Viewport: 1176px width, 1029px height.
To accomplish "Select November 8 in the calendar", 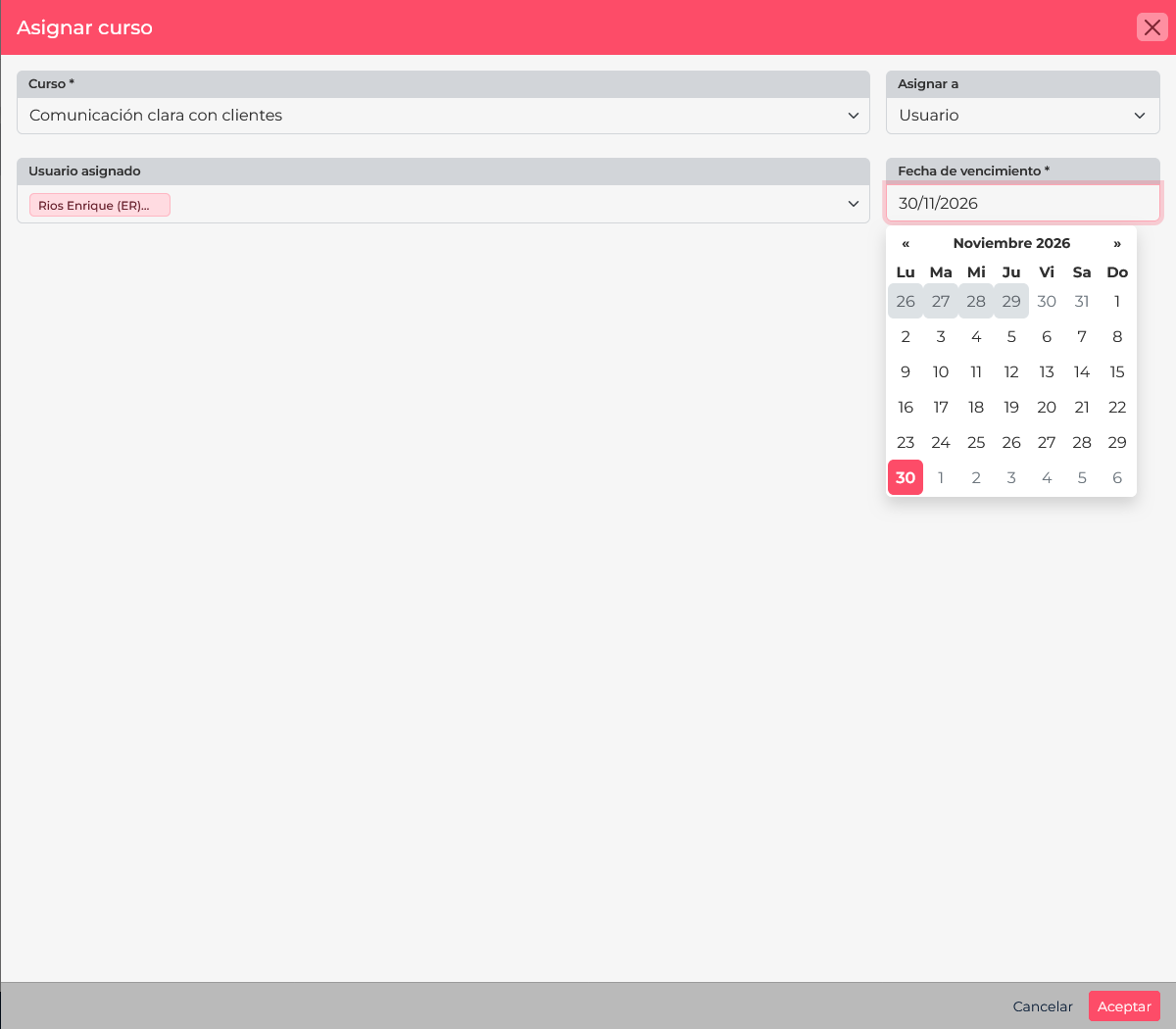I will click(1117, 337).
